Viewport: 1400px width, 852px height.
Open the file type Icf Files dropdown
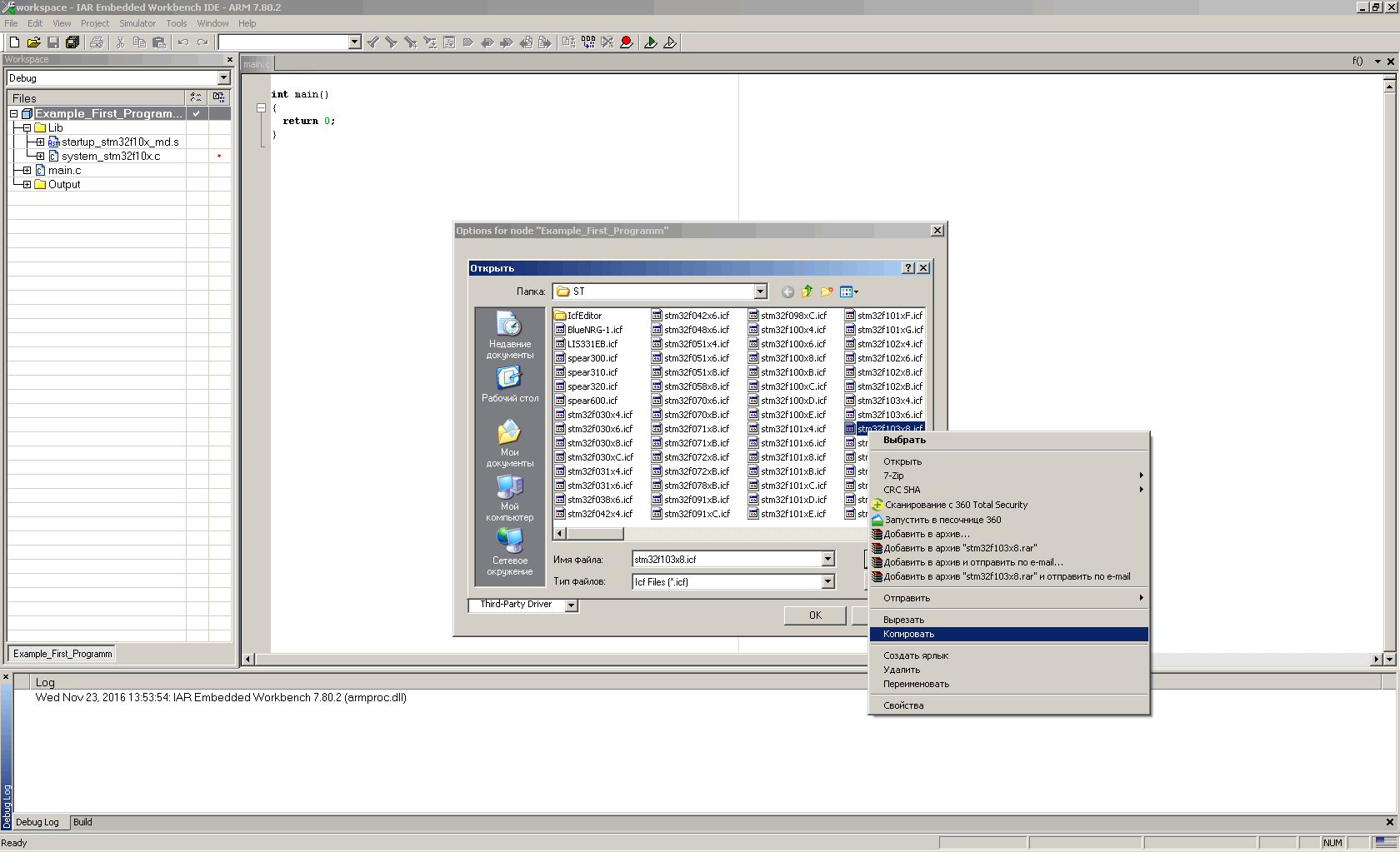[827, 582]
